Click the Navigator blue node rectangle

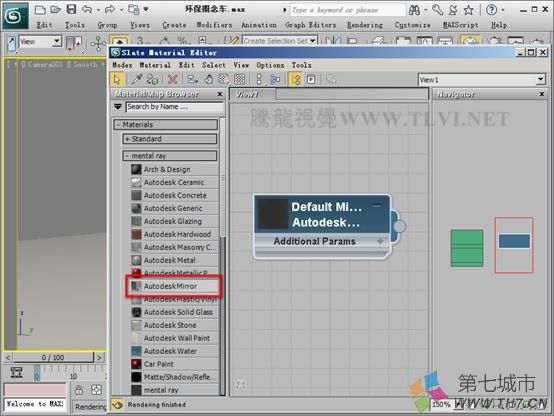514,241
